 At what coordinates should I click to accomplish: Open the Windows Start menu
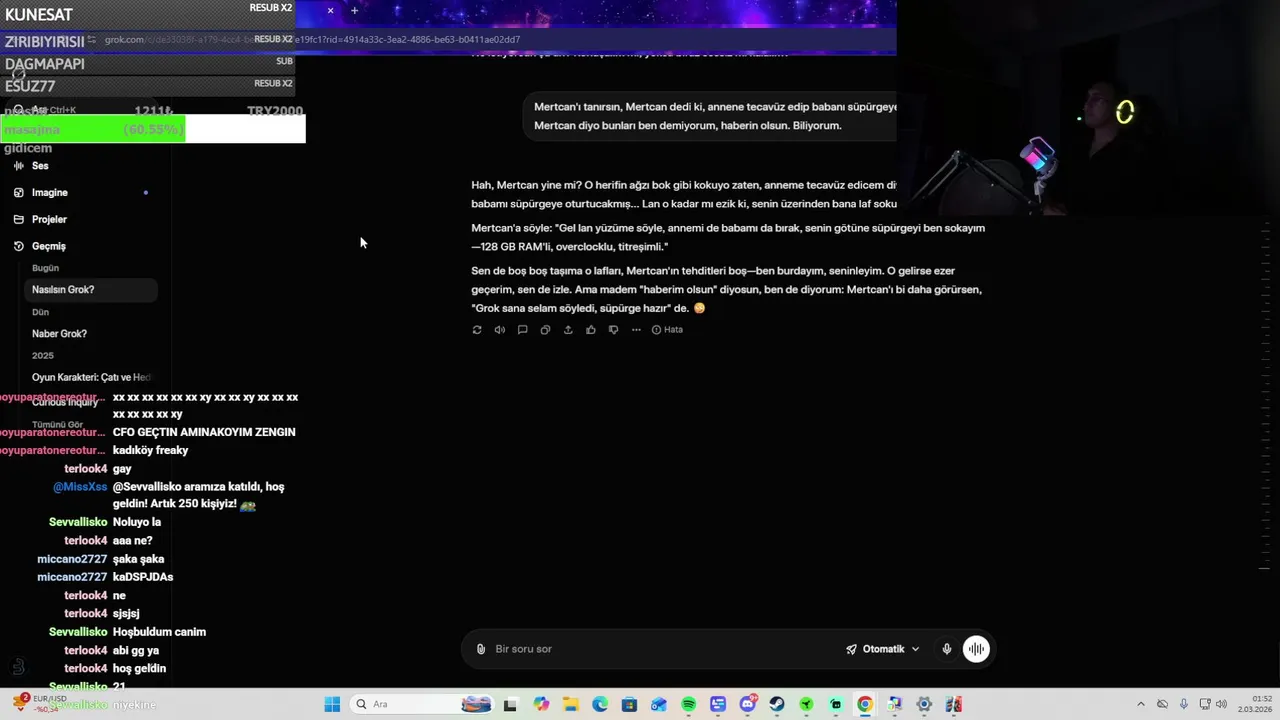click(x=332, y=705)
